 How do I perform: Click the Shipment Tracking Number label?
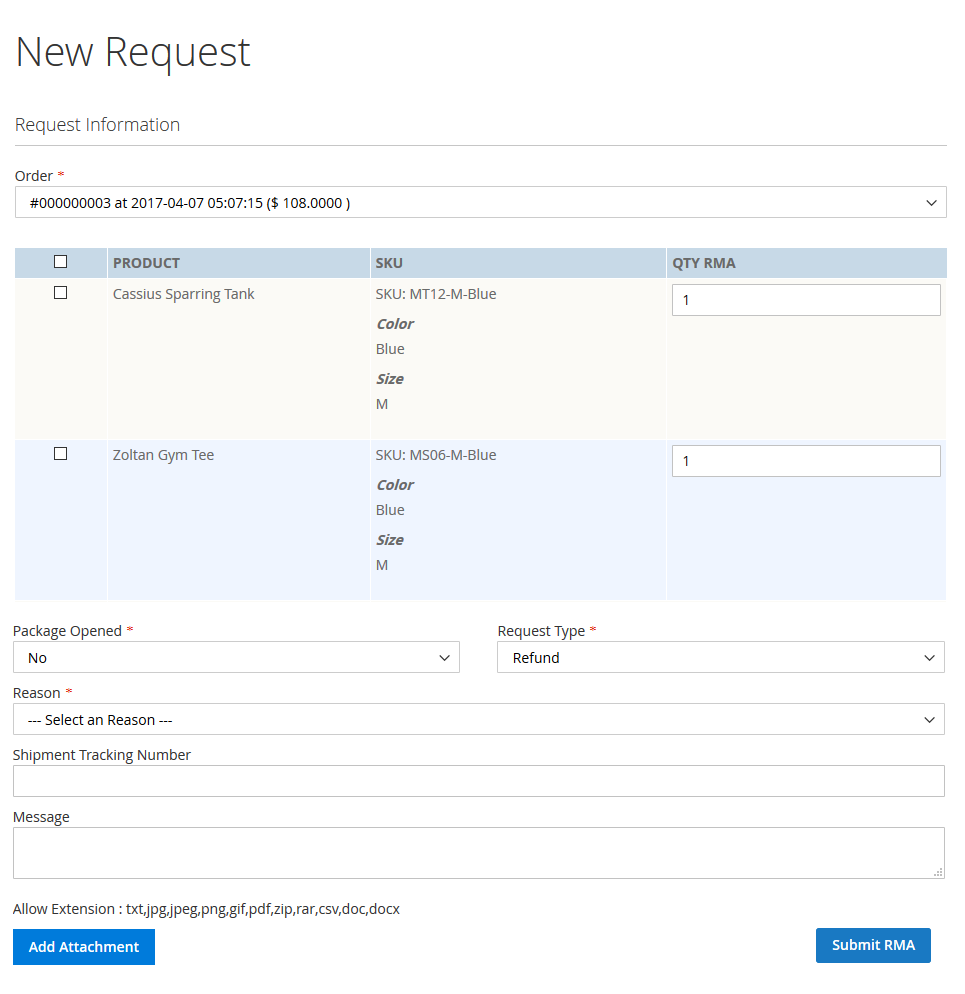101,755
